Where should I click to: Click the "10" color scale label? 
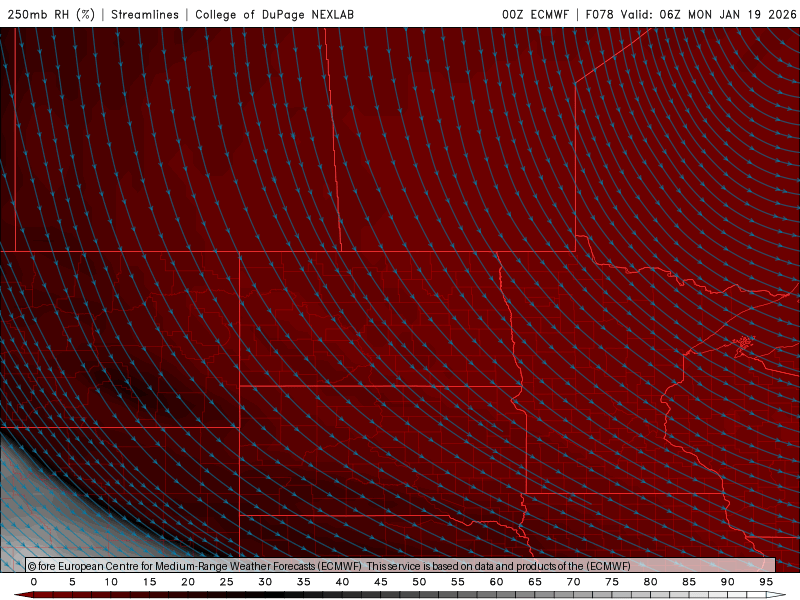[111, 582]
